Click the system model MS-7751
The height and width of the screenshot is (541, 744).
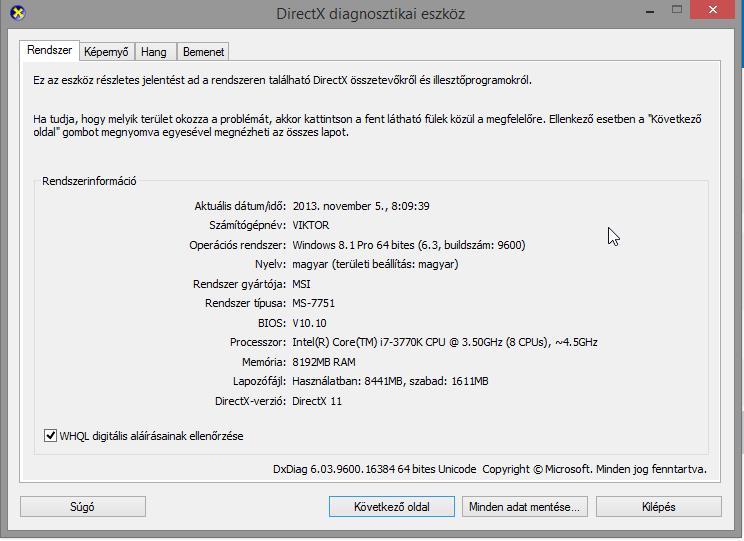pyautogui.click(x=314, y=303)
